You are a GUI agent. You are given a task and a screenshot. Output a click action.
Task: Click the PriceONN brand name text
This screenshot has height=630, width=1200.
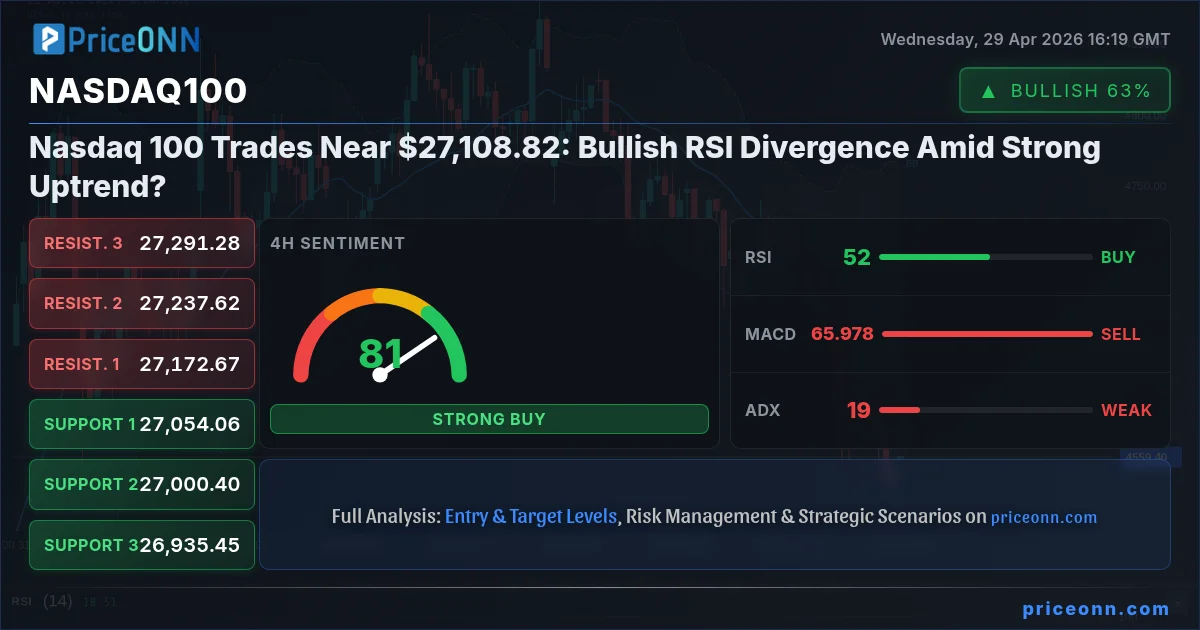coord(134,39)
